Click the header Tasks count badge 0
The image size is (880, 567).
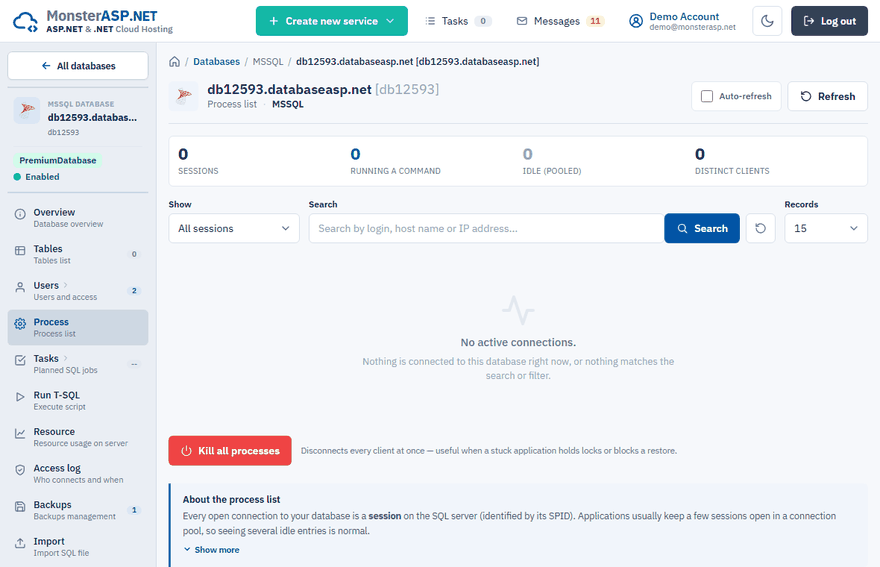click(x=483, y=21)
